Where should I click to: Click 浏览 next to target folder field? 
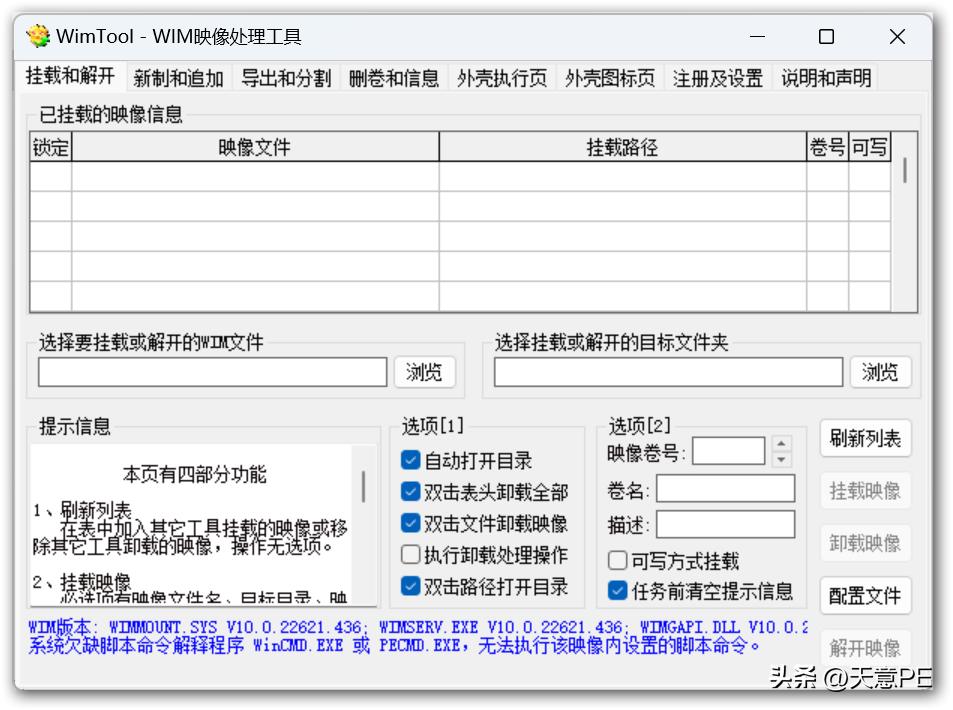click(x=880, y=372)
